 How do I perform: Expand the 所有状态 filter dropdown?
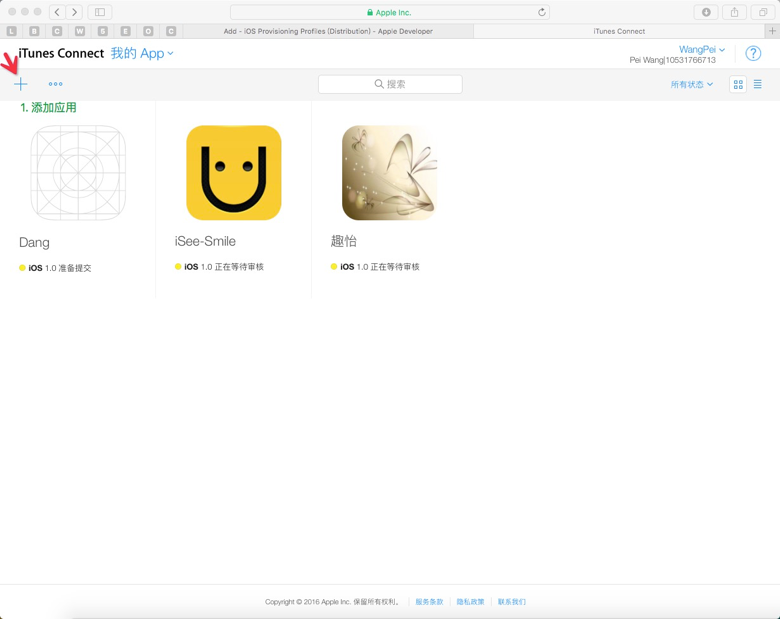coord(691,84)
